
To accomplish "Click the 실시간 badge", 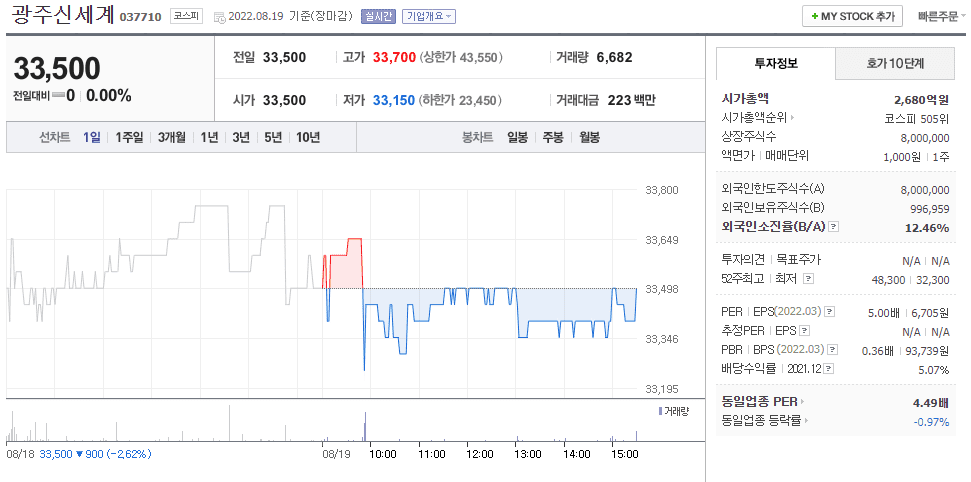I will [x=378, y=17].
